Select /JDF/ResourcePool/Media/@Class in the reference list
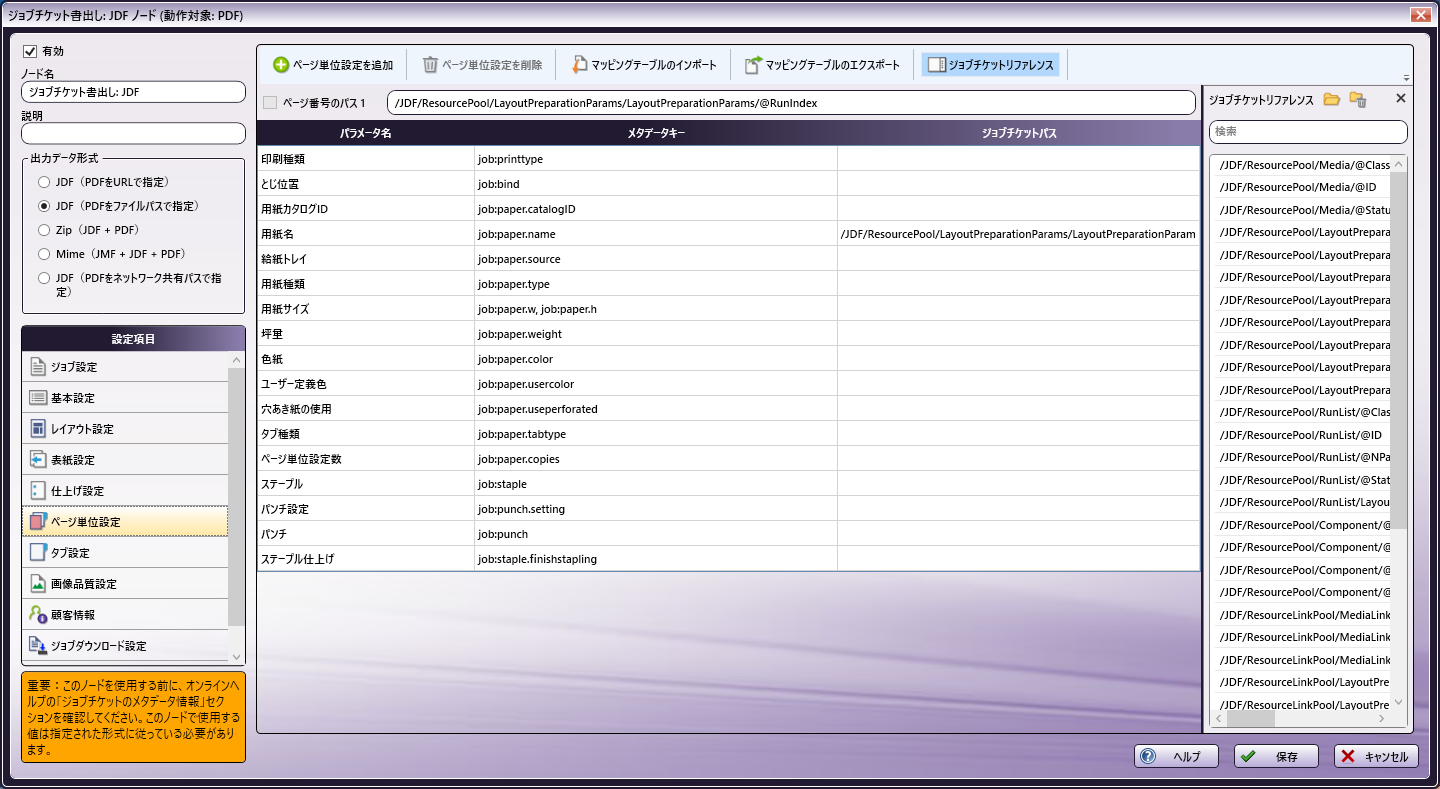Screen dimensions: 1440x789 point(1300,165)
